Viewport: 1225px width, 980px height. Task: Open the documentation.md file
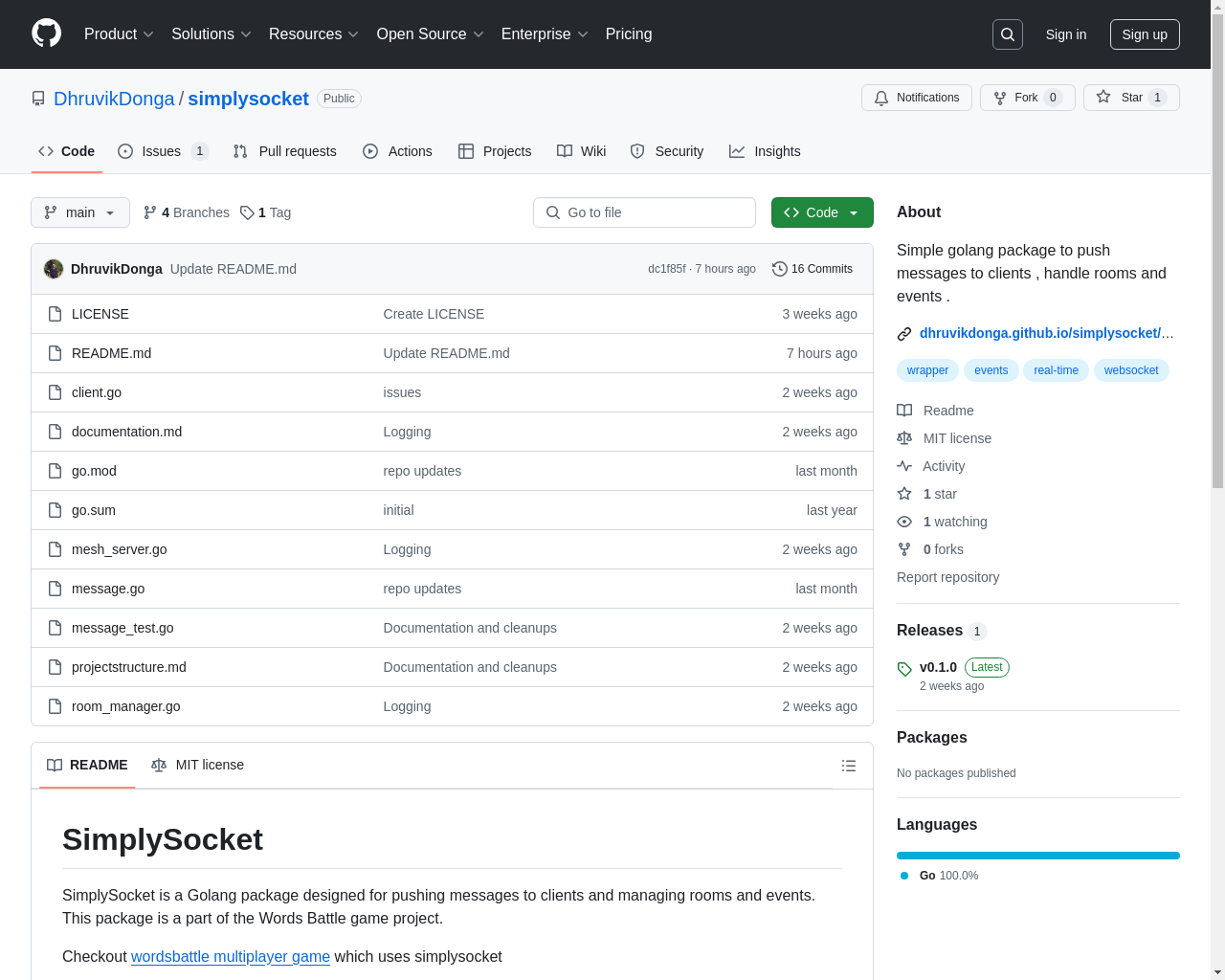pos(126,432)
